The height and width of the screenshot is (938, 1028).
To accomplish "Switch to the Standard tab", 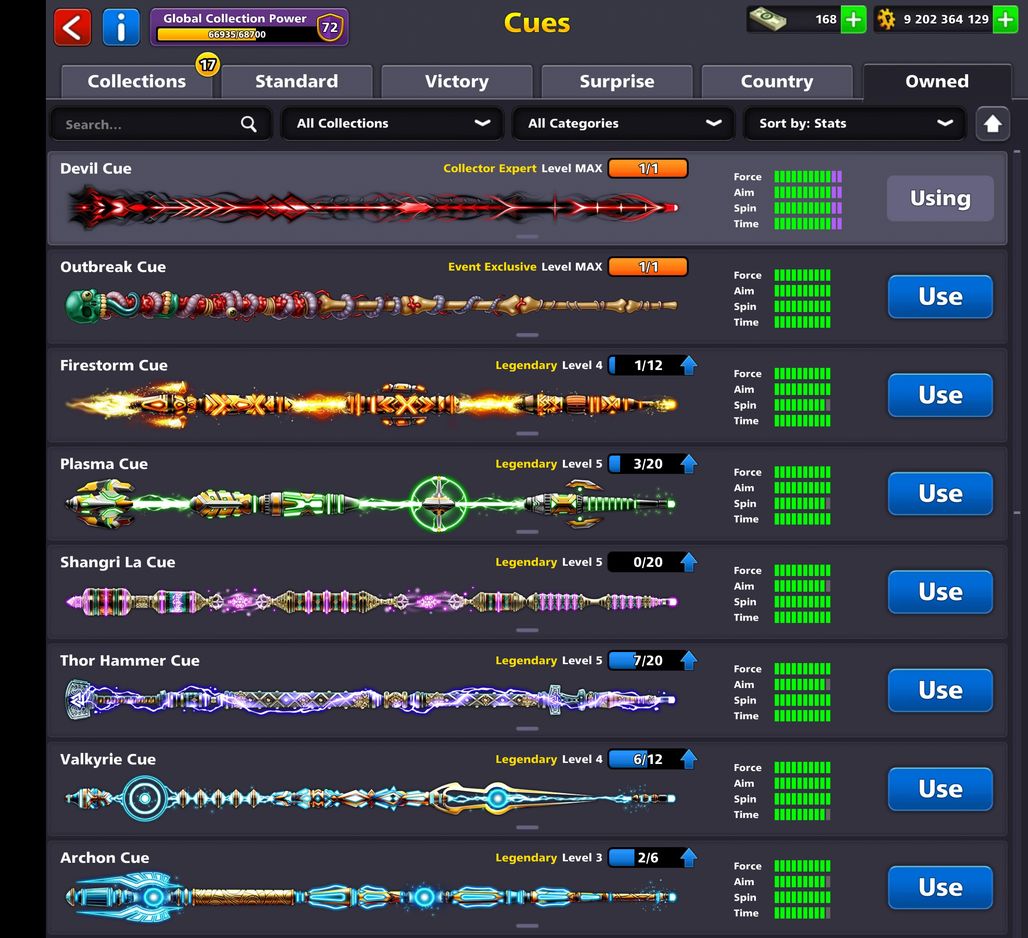I will [296, 81].
